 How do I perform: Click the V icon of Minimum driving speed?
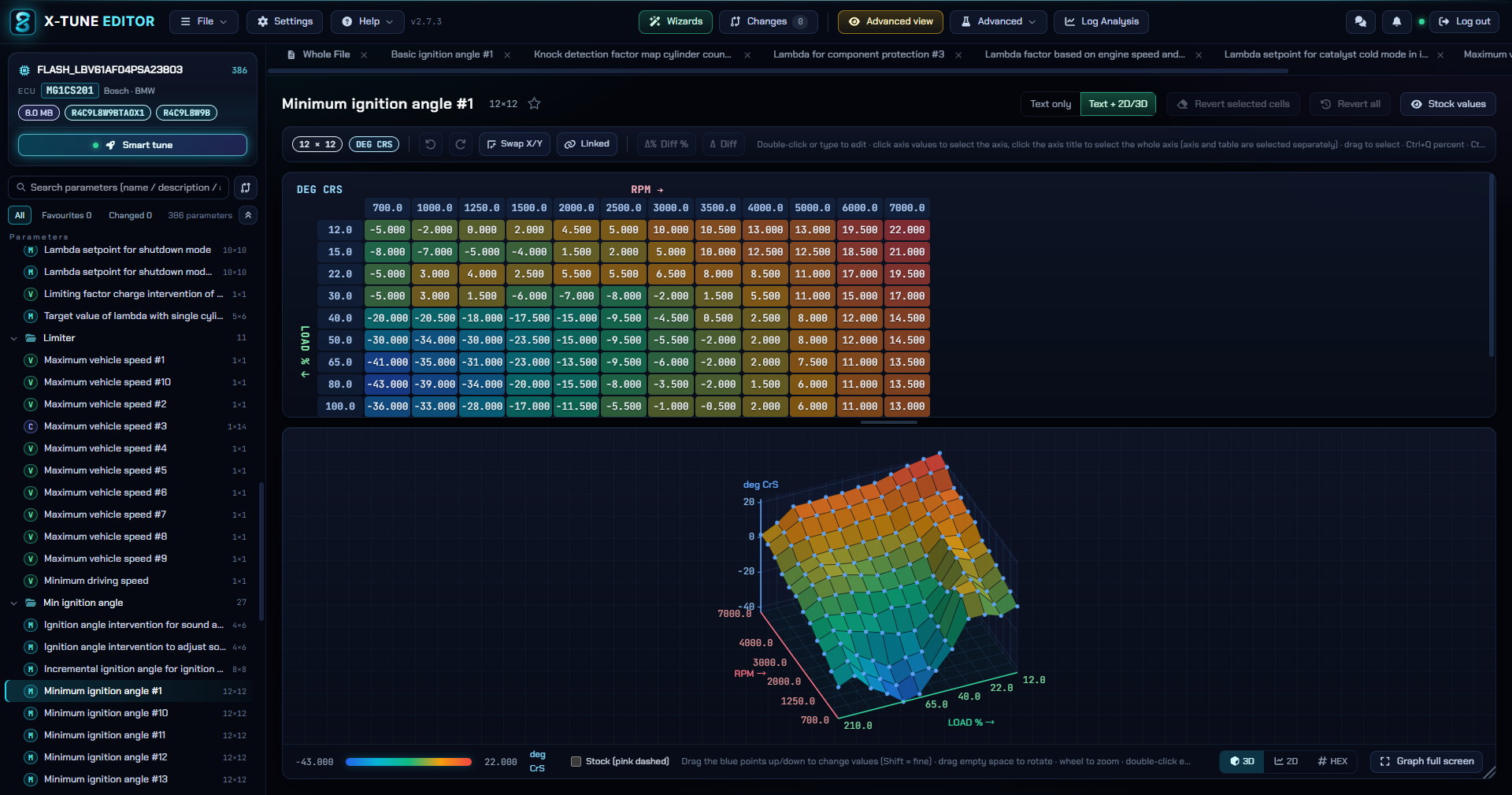[x=31, y=581]
